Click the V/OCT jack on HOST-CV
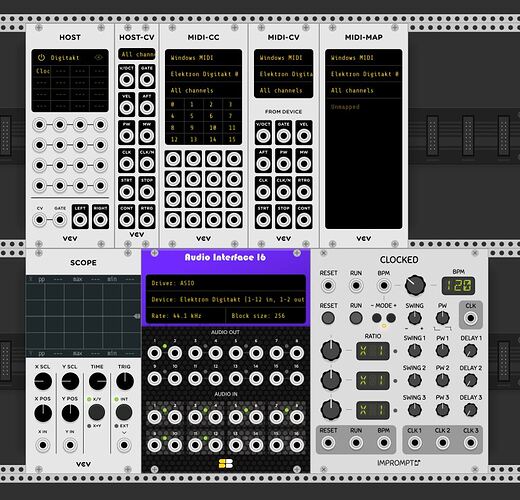 tap(127, 80)
